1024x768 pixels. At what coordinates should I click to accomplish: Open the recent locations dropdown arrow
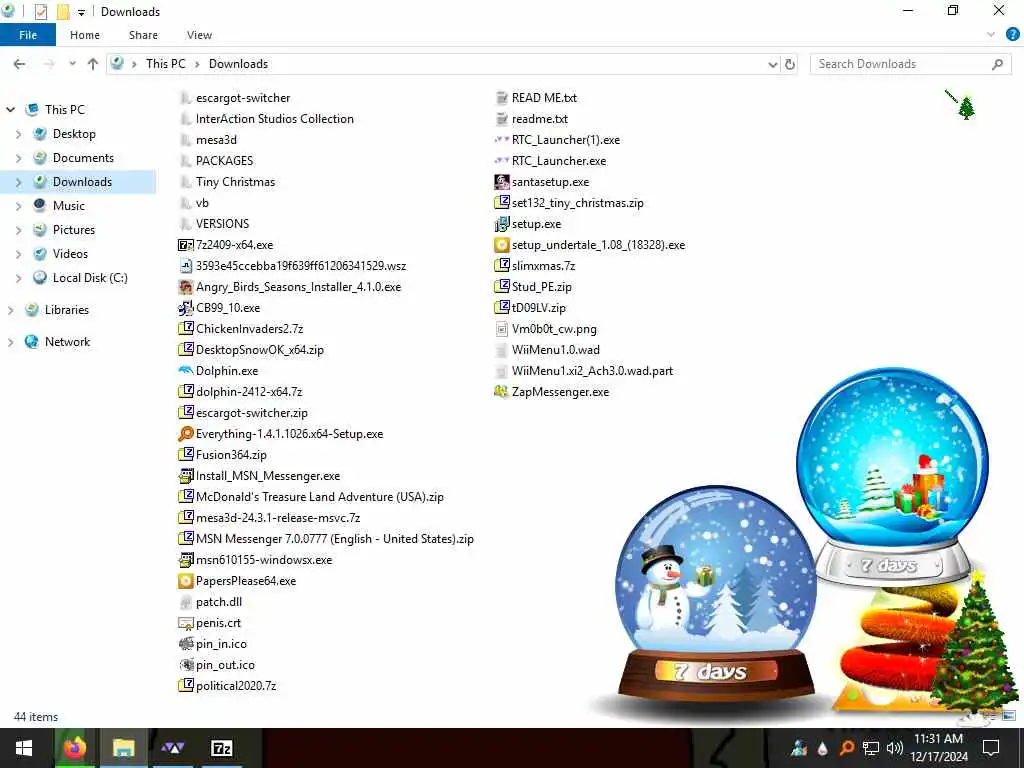(x=72, y=64)
